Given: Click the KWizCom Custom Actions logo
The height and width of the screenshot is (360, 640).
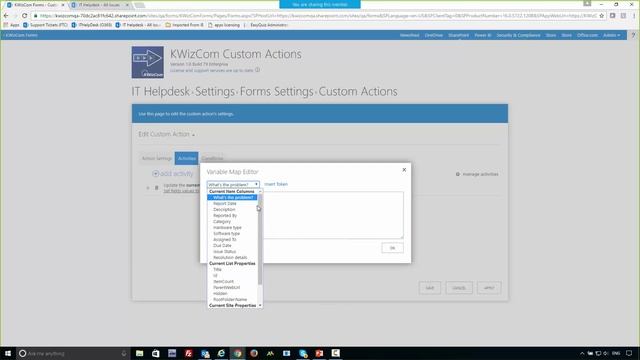Looking at the screenshot, I should 148,62.
